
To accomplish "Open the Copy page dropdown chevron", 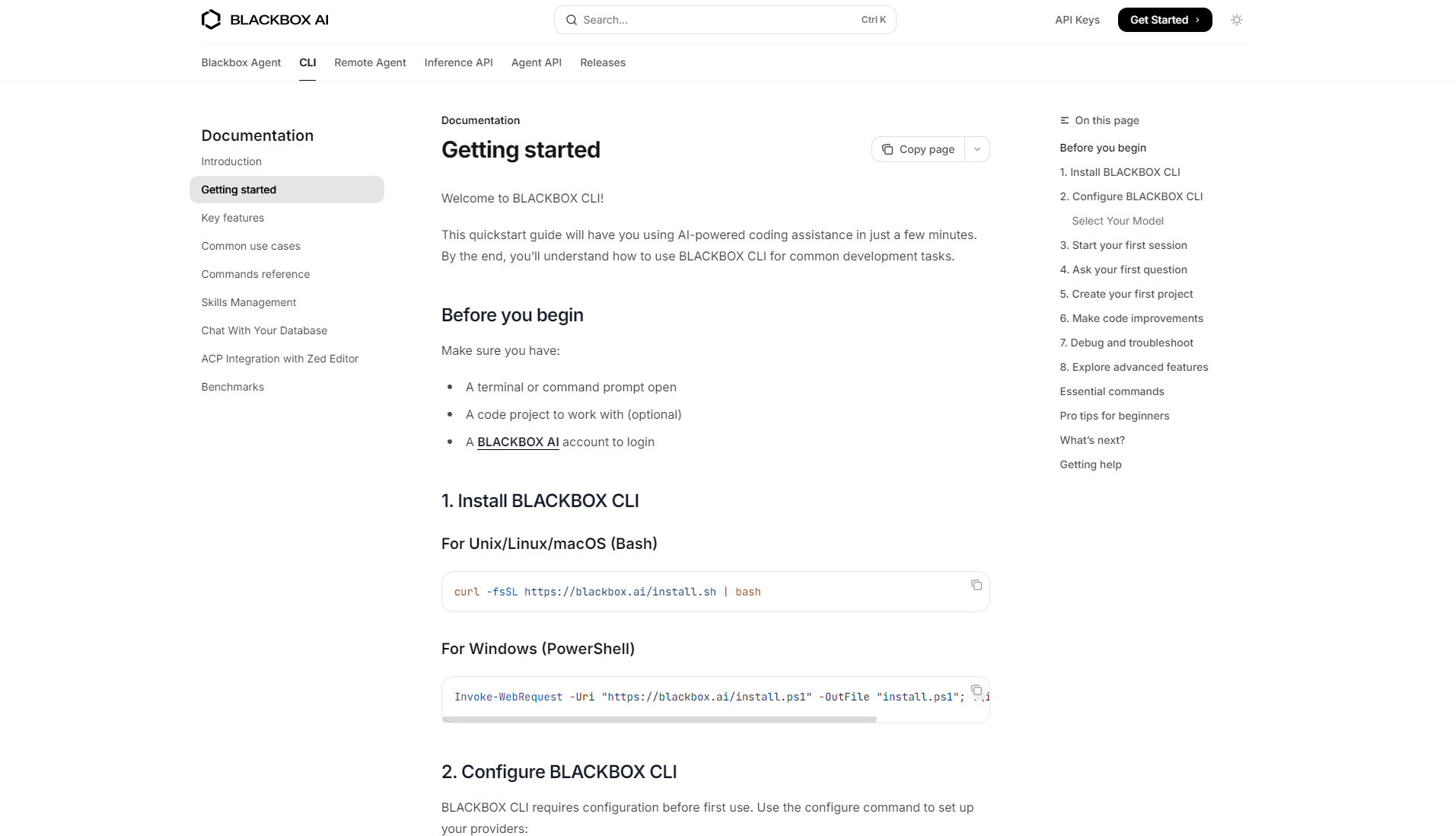I will click(977, 149).
